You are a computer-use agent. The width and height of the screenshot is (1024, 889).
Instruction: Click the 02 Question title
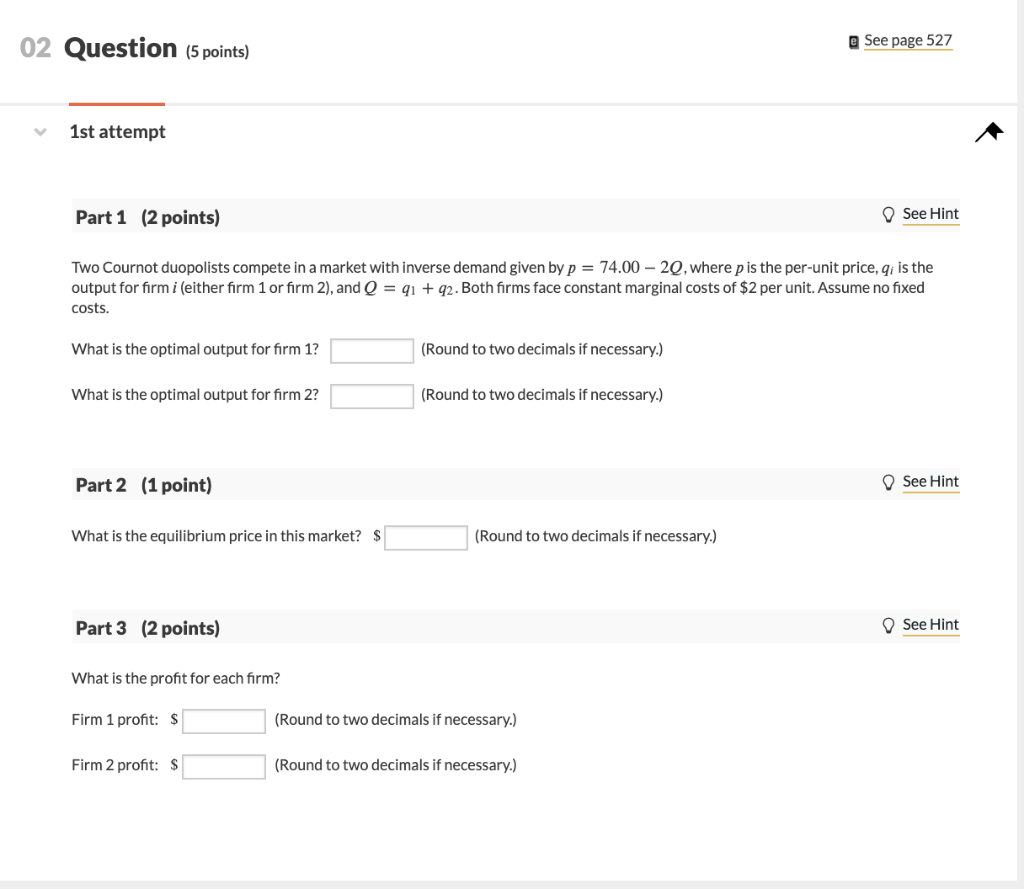tap(99, 48)
